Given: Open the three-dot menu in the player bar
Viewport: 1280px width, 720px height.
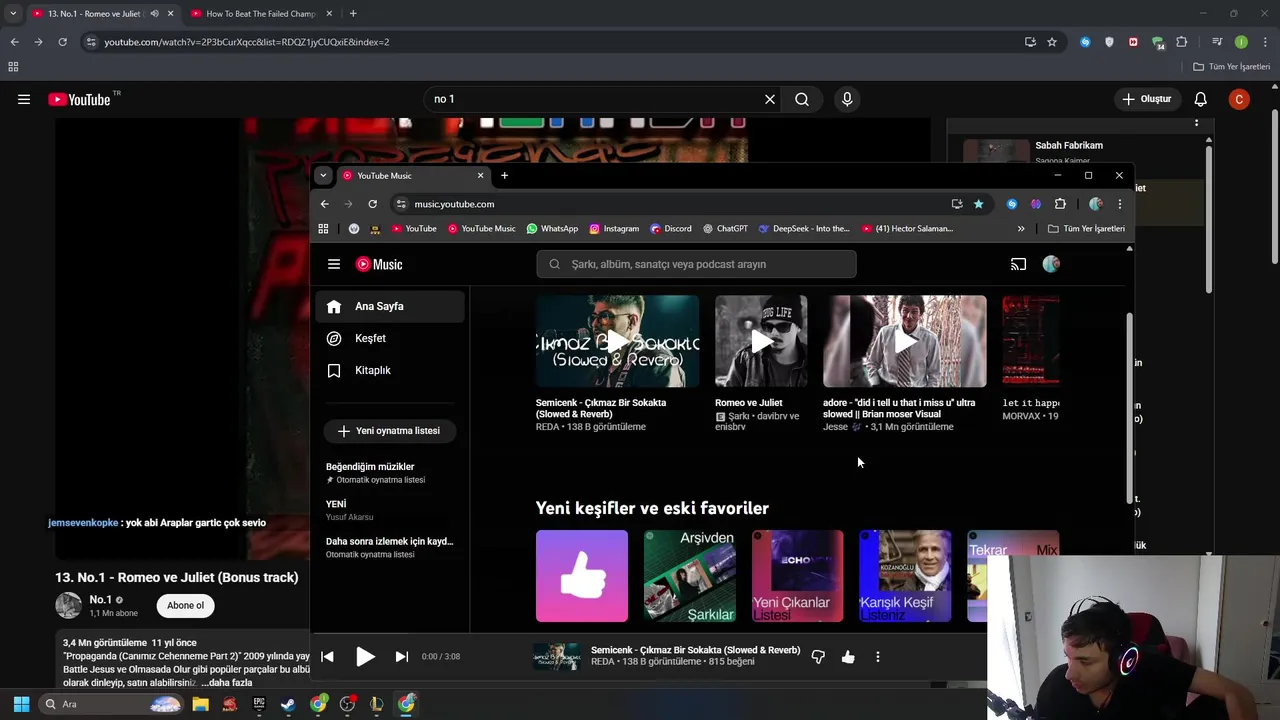Looking at the screenshot, I should coord(878,657).
